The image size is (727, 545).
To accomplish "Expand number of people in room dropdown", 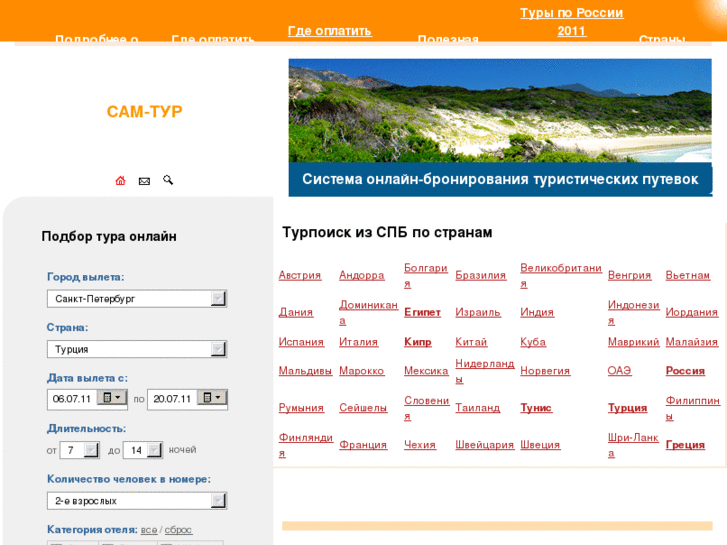I will [x=218, y=500].
